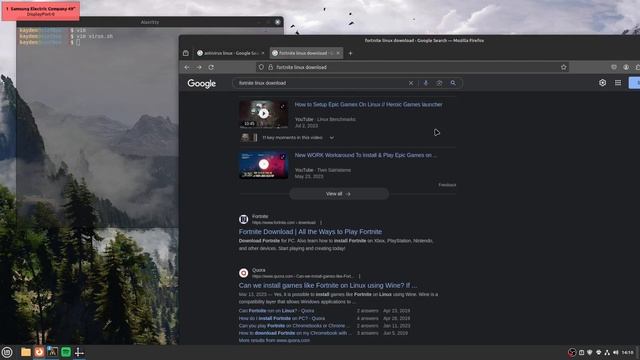Click the clock in the panel

628,352
